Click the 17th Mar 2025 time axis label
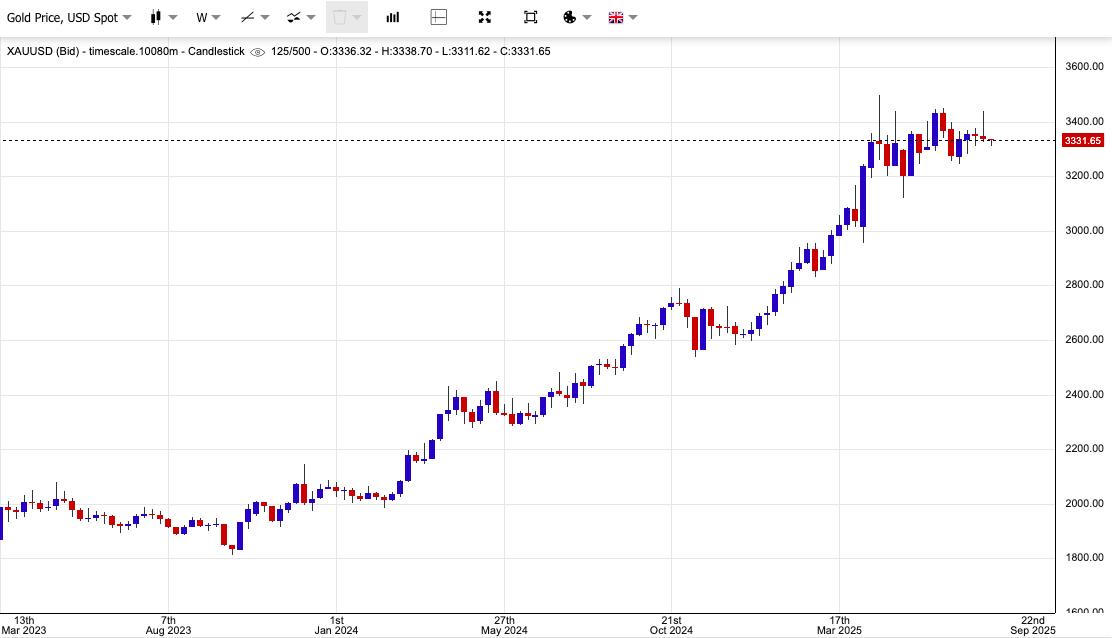Image resolution: width=1112 pixels, height=638 pixels. 839,625
